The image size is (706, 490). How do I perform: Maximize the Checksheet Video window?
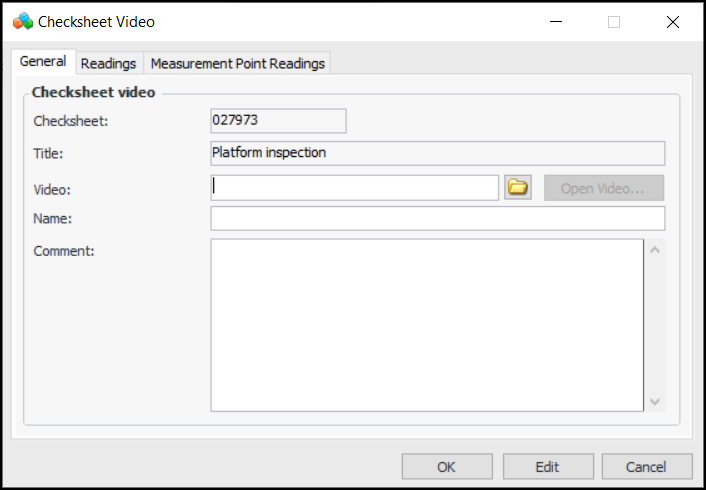(x=614, y=21)
